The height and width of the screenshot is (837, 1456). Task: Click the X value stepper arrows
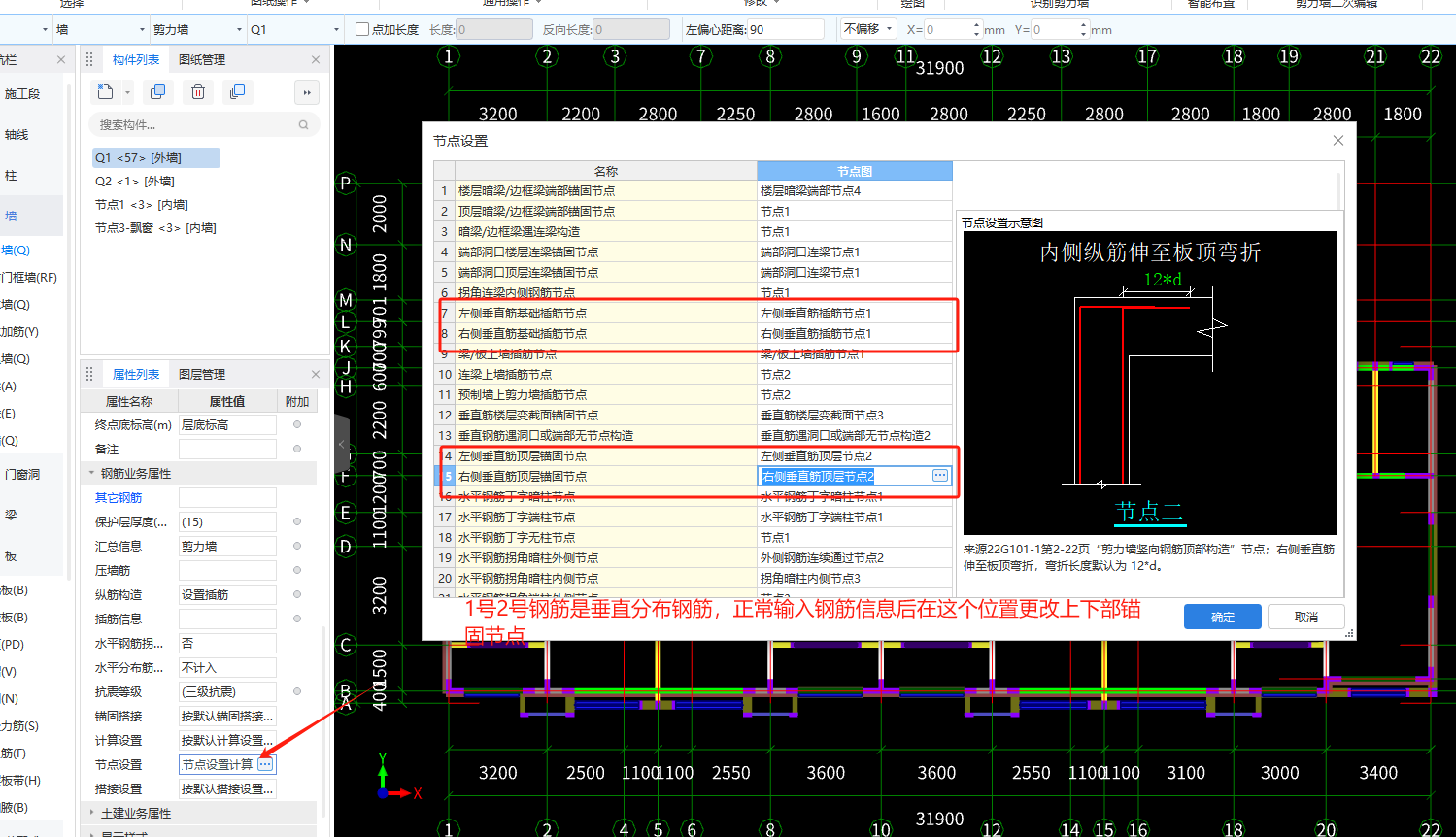click(976, 29)
